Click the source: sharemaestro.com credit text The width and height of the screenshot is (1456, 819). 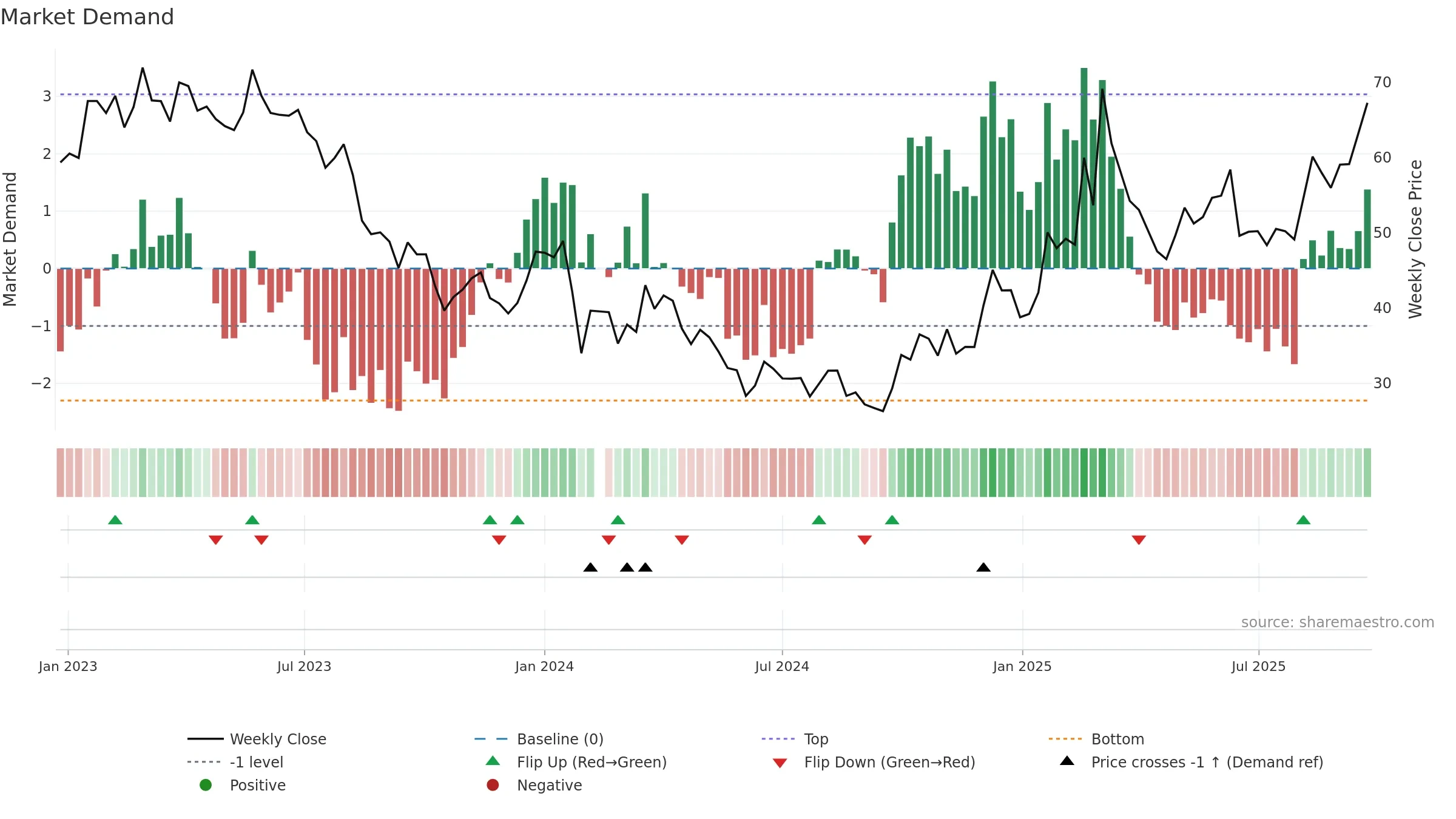point(1338,622)
